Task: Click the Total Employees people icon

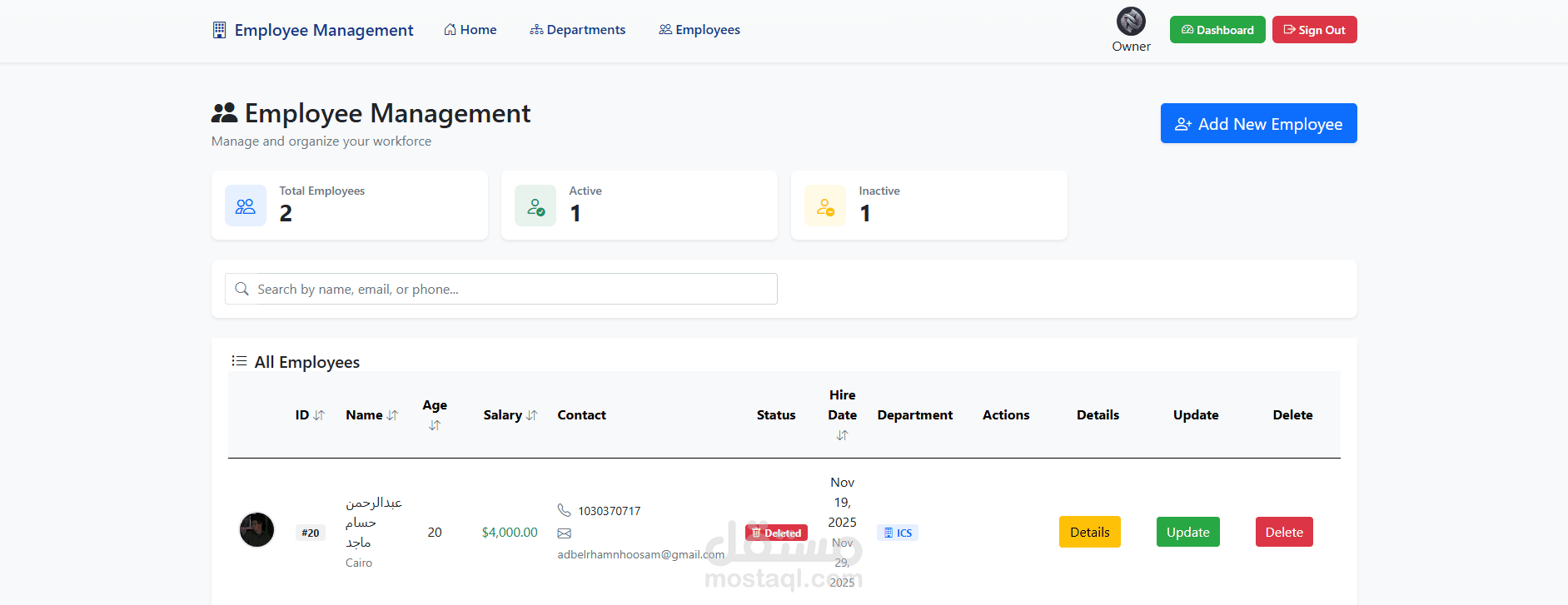Action: pos(246,206)
